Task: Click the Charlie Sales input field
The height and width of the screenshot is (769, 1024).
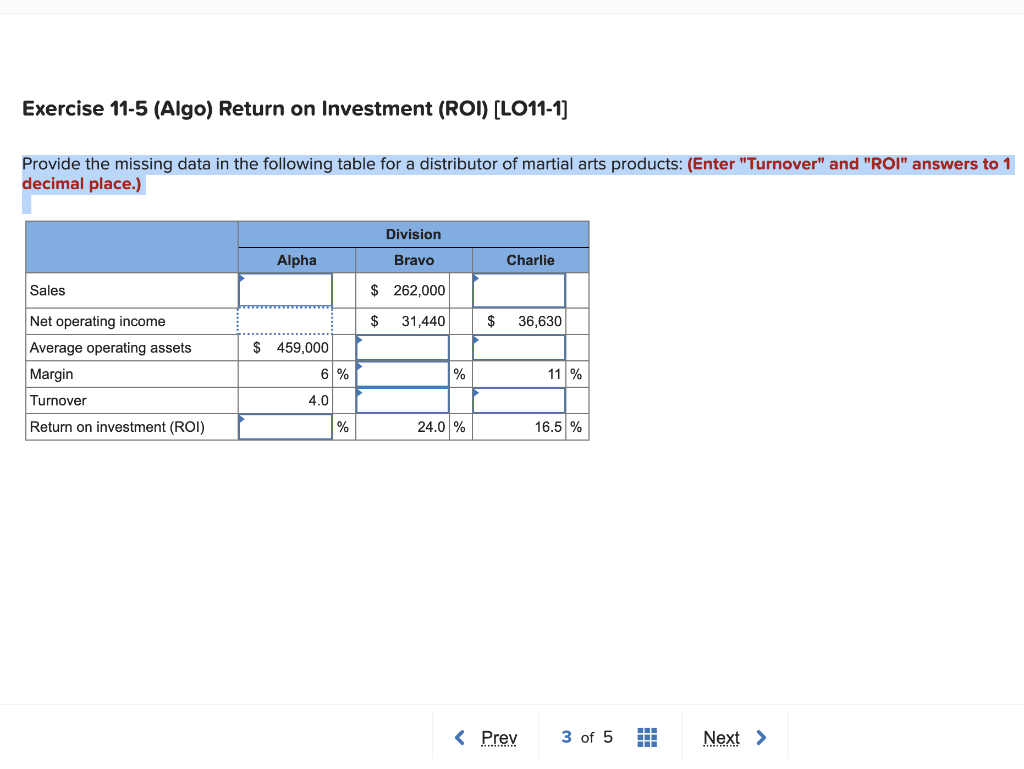Action: 519,290
